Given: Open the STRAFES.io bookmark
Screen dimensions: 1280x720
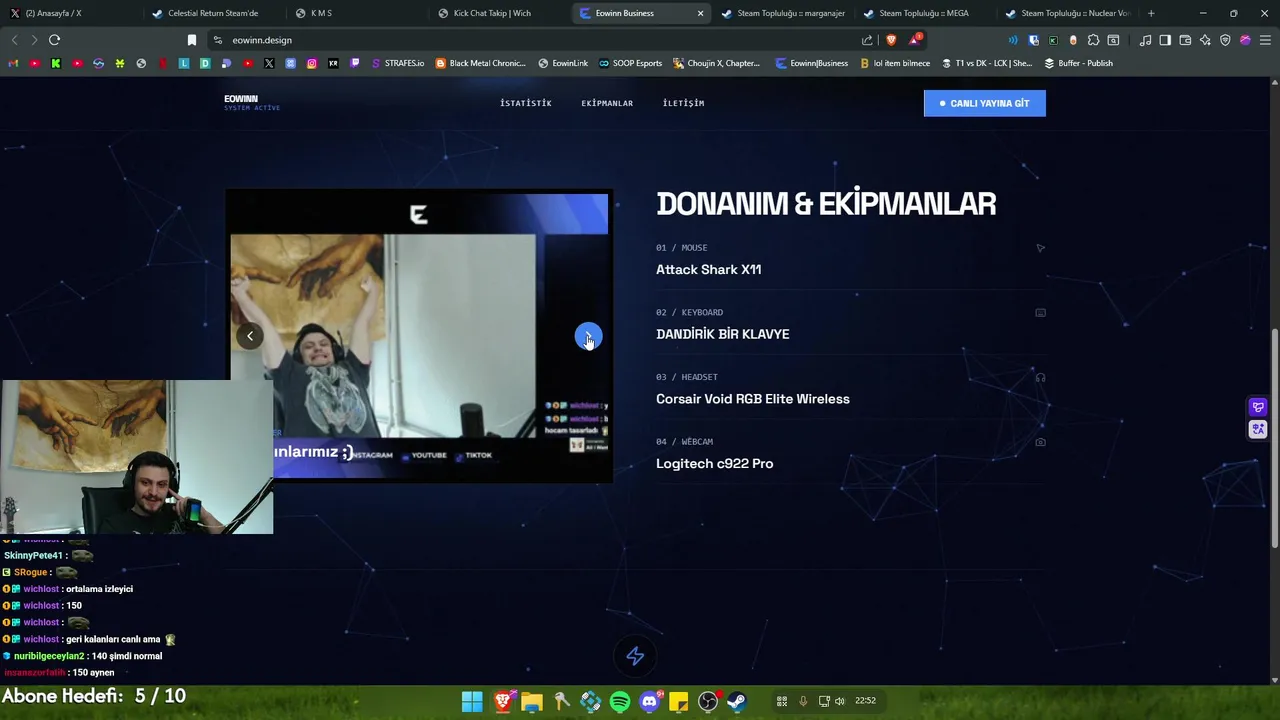Looking at the screenshot, I should 398,63.
